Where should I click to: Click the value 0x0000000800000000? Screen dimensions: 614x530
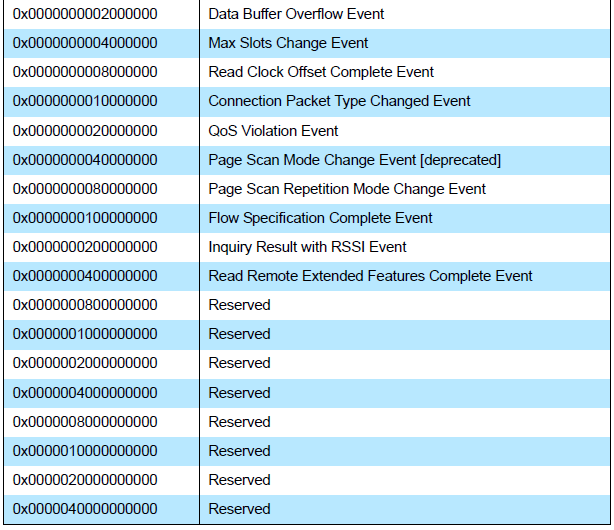(x=85, y=305)
